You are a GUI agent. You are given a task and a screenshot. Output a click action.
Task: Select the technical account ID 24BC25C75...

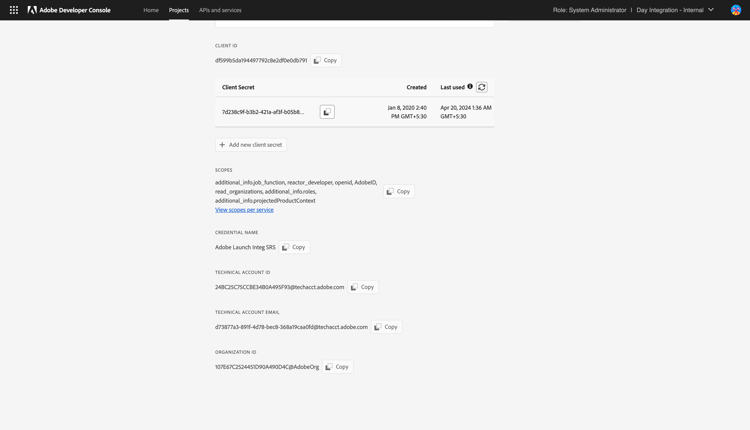tap(279, 287)
